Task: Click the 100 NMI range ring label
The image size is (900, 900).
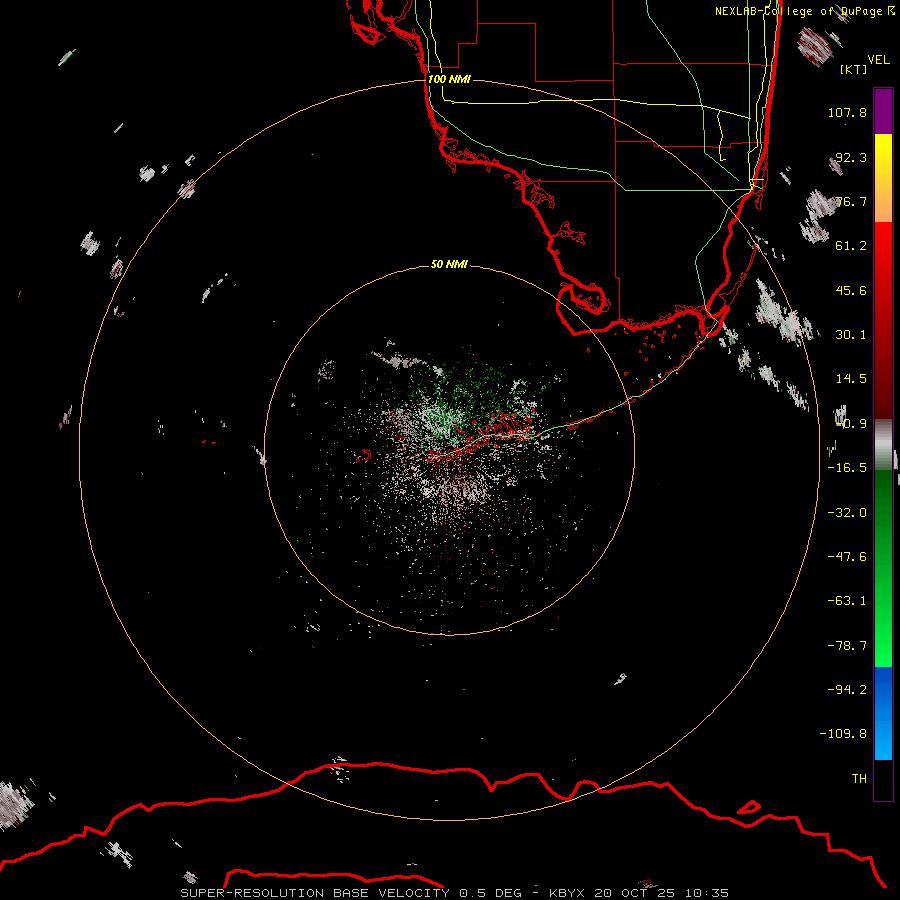Action: click(x=449, y=79)
